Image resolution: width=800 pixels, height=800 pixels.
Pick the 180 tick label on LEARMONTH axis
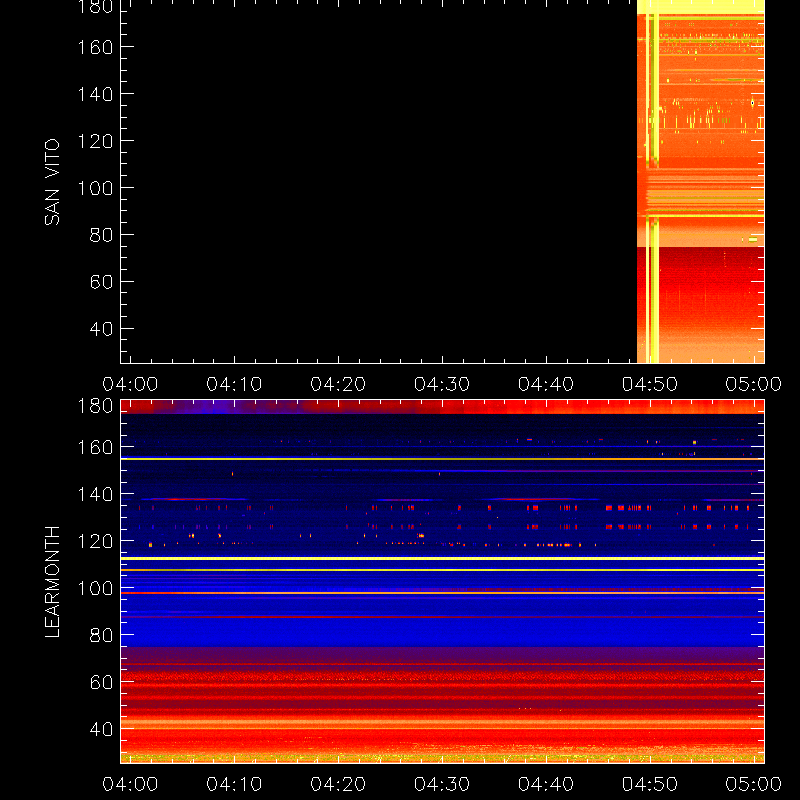(95, 406)
